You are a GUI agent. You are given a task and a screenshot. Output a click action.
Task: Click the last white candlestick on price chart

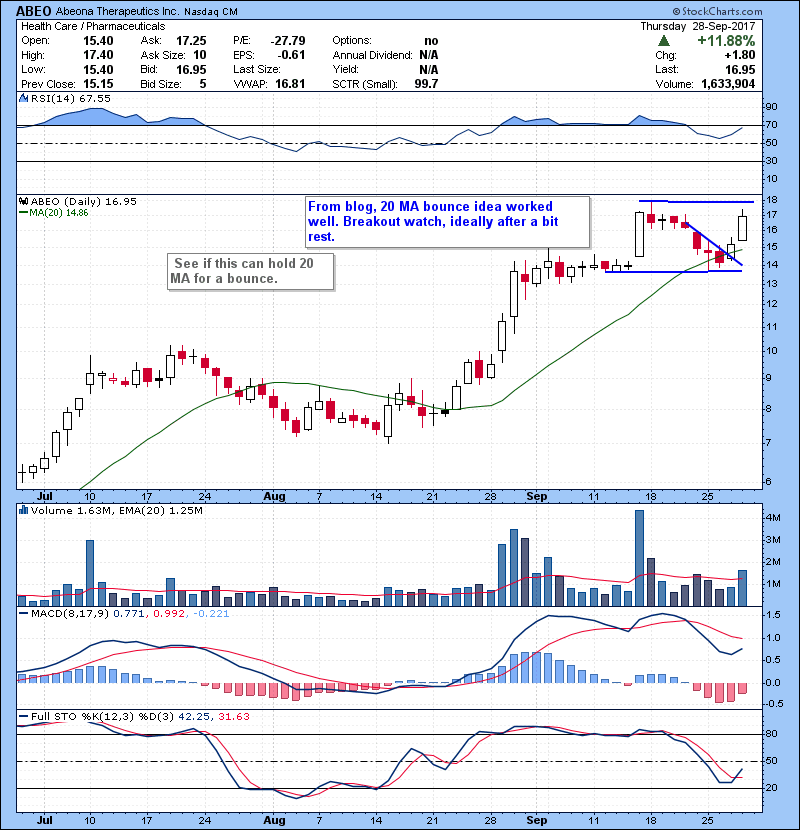pos(742,228)
